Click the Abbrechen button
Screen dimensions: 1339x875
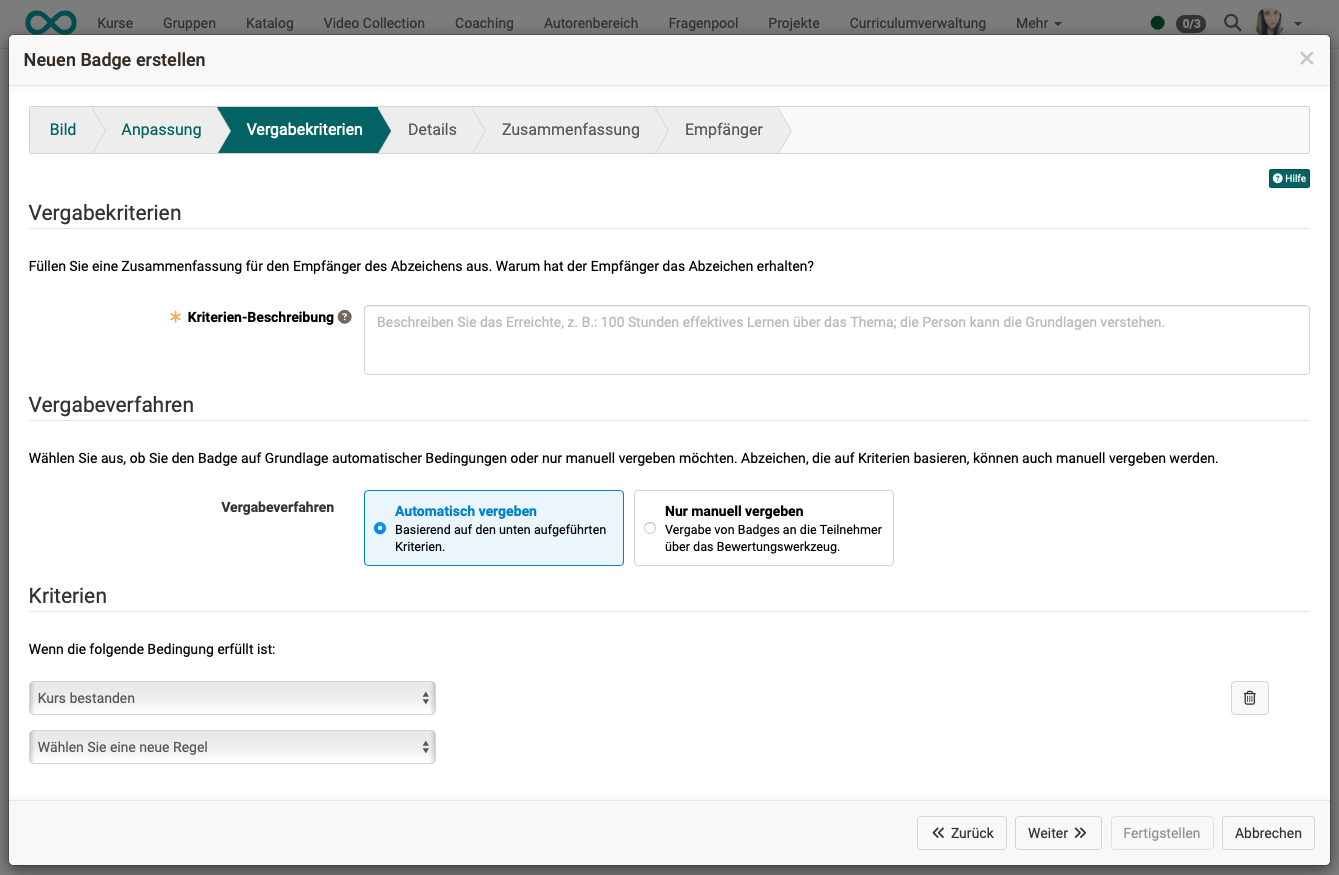[x=1268, y=832]
